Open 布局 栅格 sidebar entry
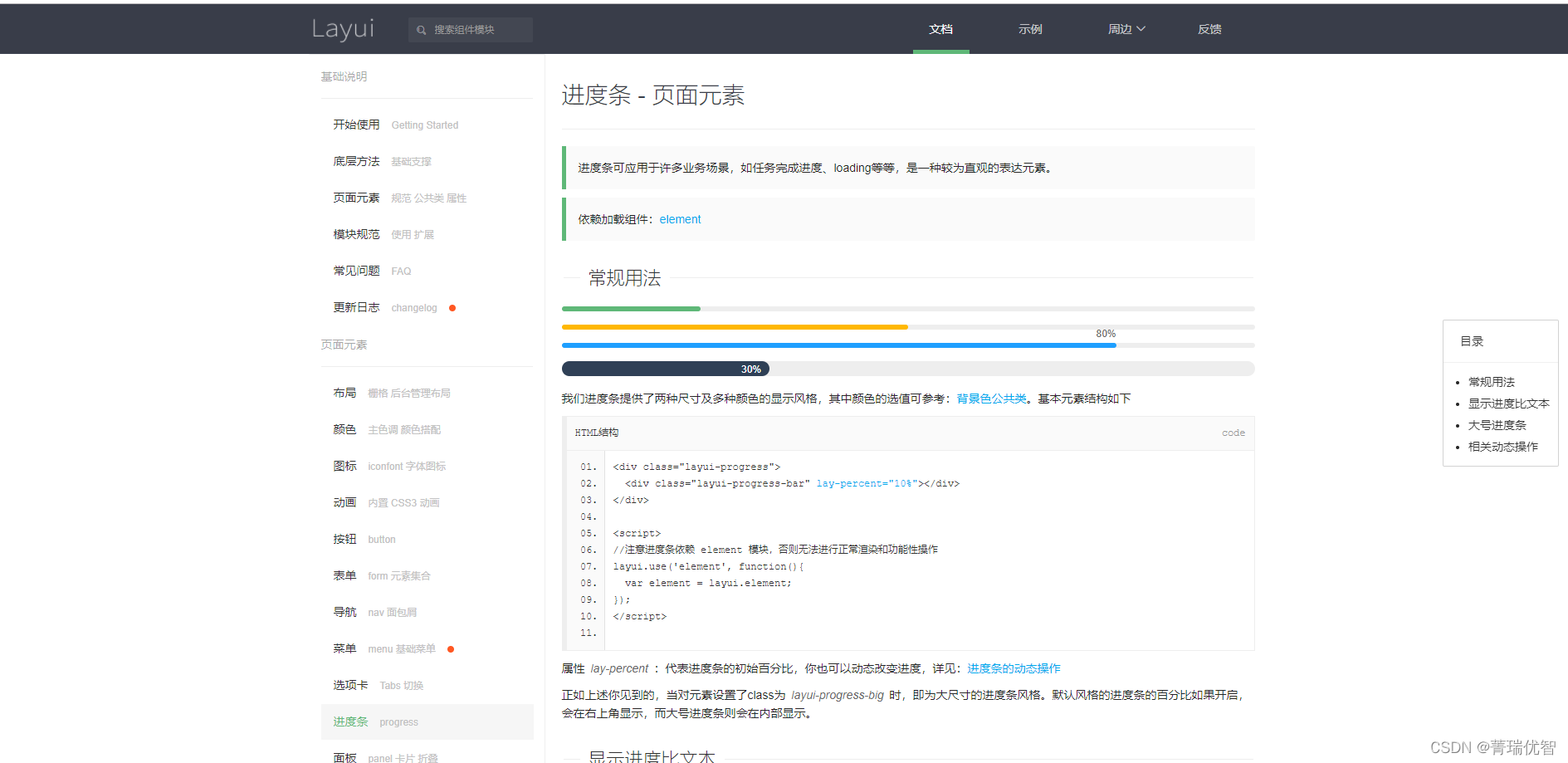Viewport: 1568px width, 763px height. [x=427, y=393]
